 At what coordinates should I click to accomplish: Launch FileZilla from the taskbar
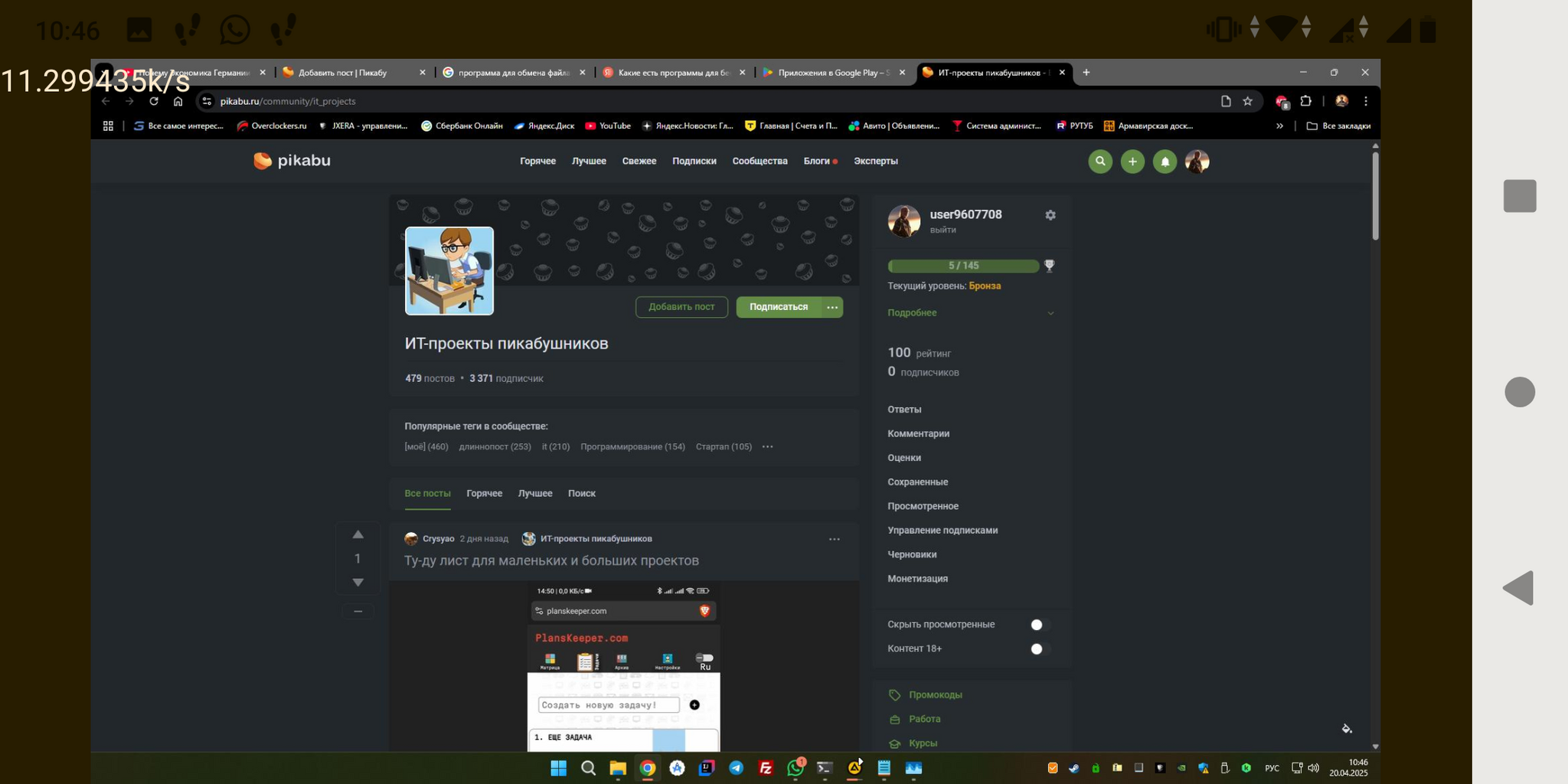pos(766,768)
